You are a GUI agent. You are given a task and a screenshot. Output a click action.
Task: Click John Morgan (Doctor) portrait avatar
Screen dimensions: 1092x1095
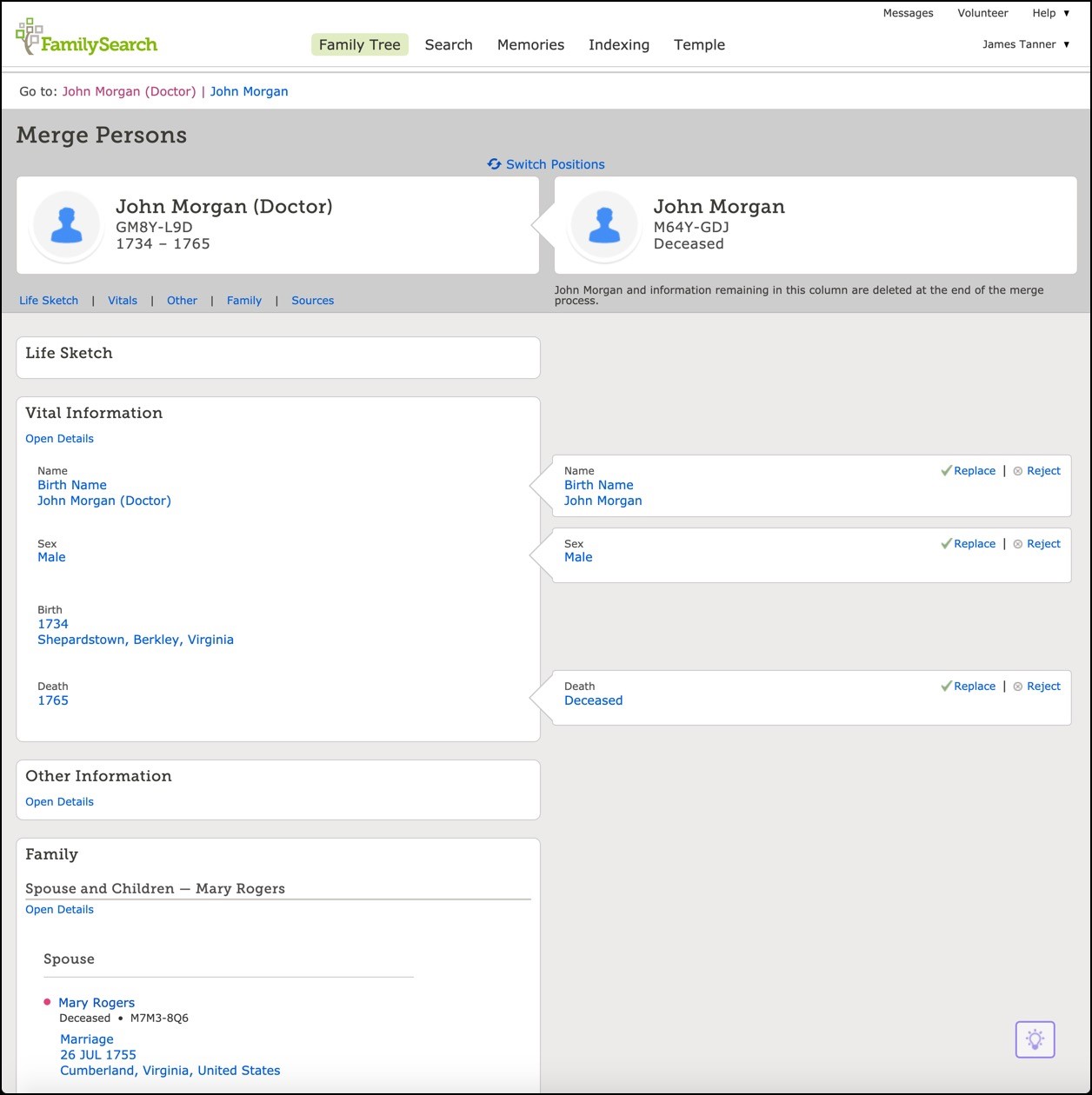point(67,225)
